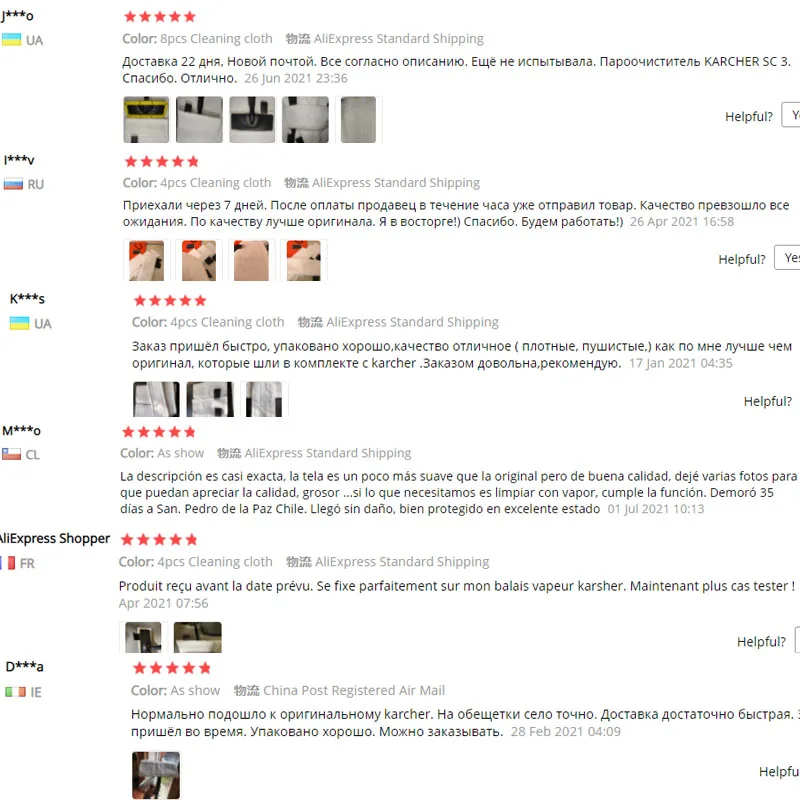Click the Russia flag icon next to I***v
This screenshot has width=800, height=800.
(x=13, y=184)
